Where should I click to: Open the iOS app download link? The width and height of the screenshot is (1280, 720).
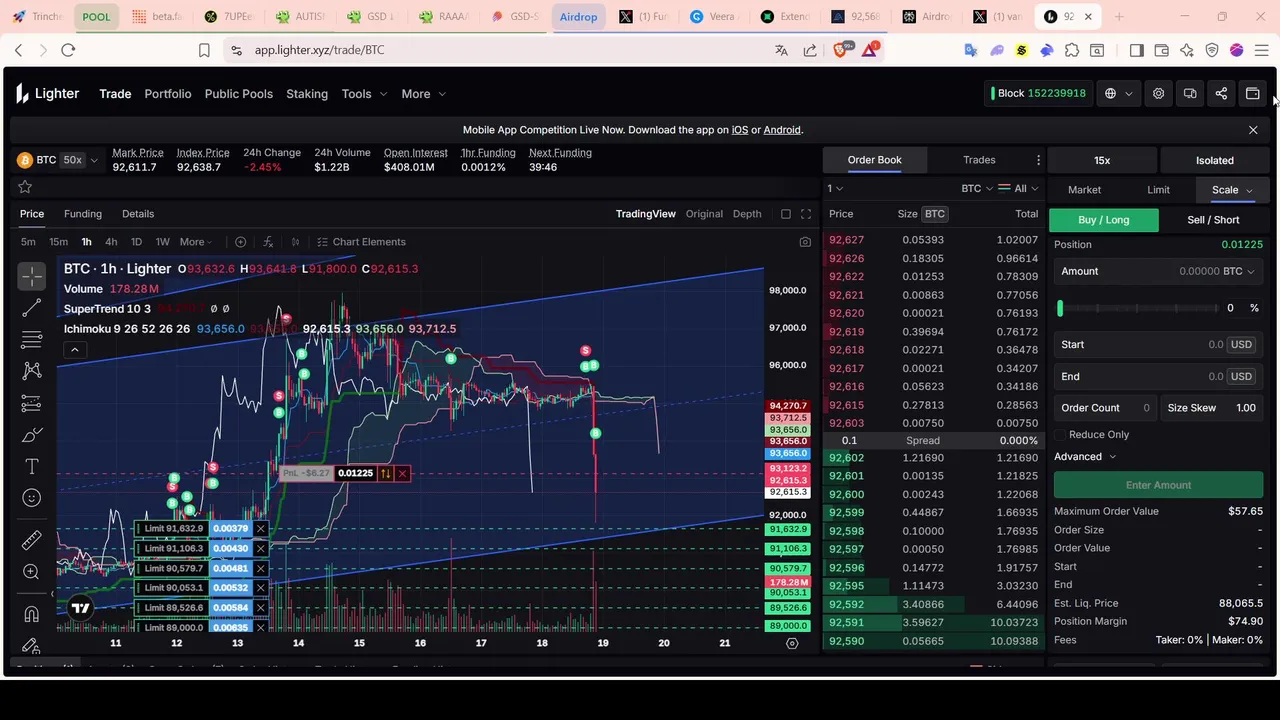coord(740,130)
